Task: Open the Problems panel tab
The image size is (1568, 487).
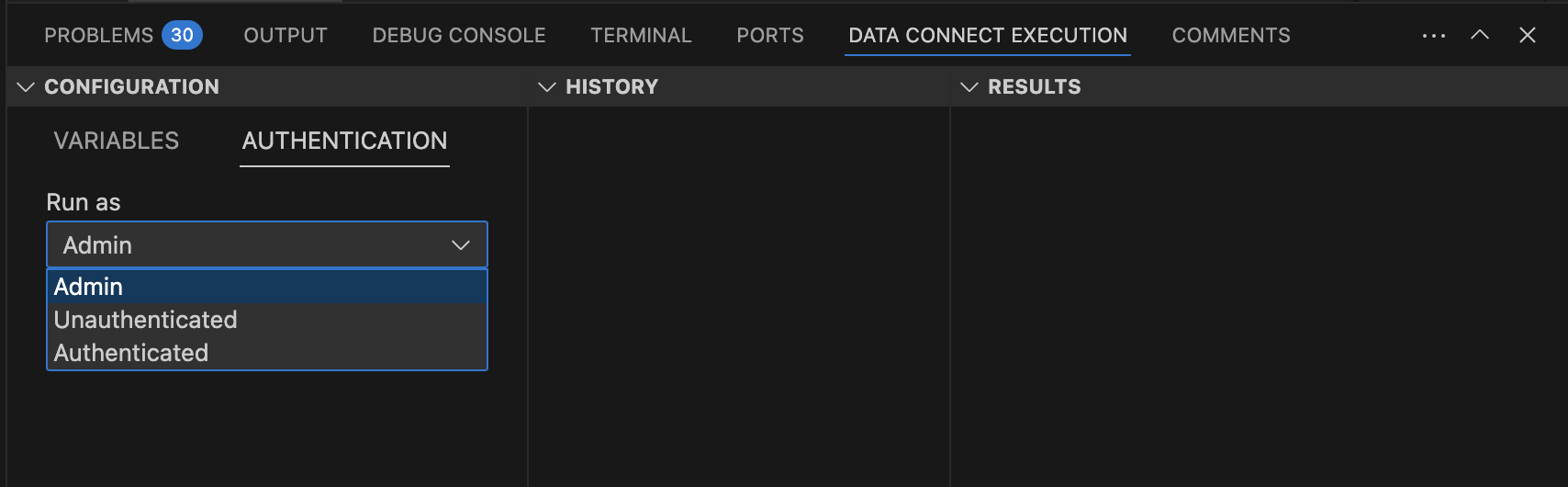Action: 98,35
